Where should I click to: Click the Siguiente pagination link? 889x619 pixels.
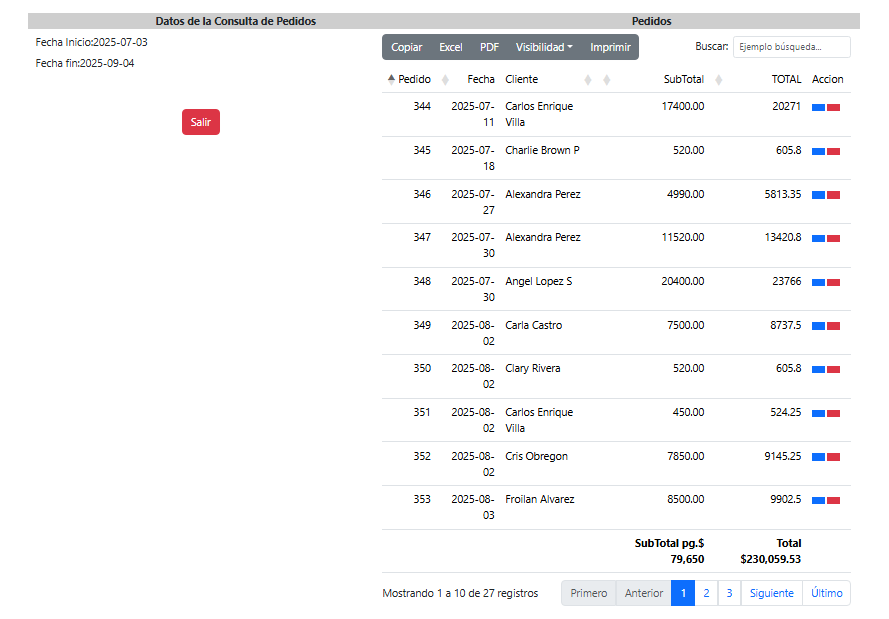click(771, 593)
